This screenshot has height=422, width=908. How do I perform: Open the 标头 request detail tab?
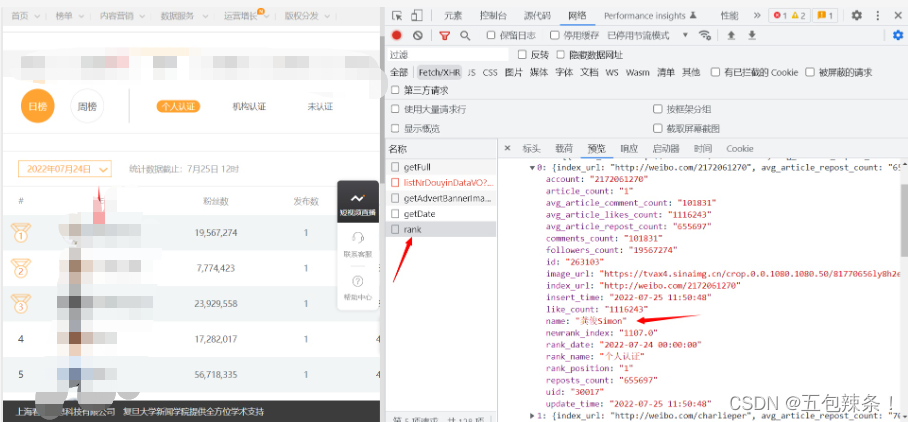tap(531, 149)
